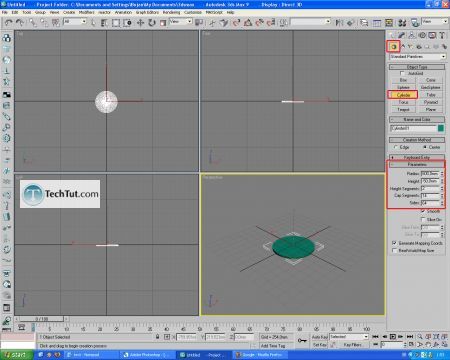Click the object color swatch
The height and width of the screenshot is (360, 450).
pyautogui.click(x=441, y=128)
